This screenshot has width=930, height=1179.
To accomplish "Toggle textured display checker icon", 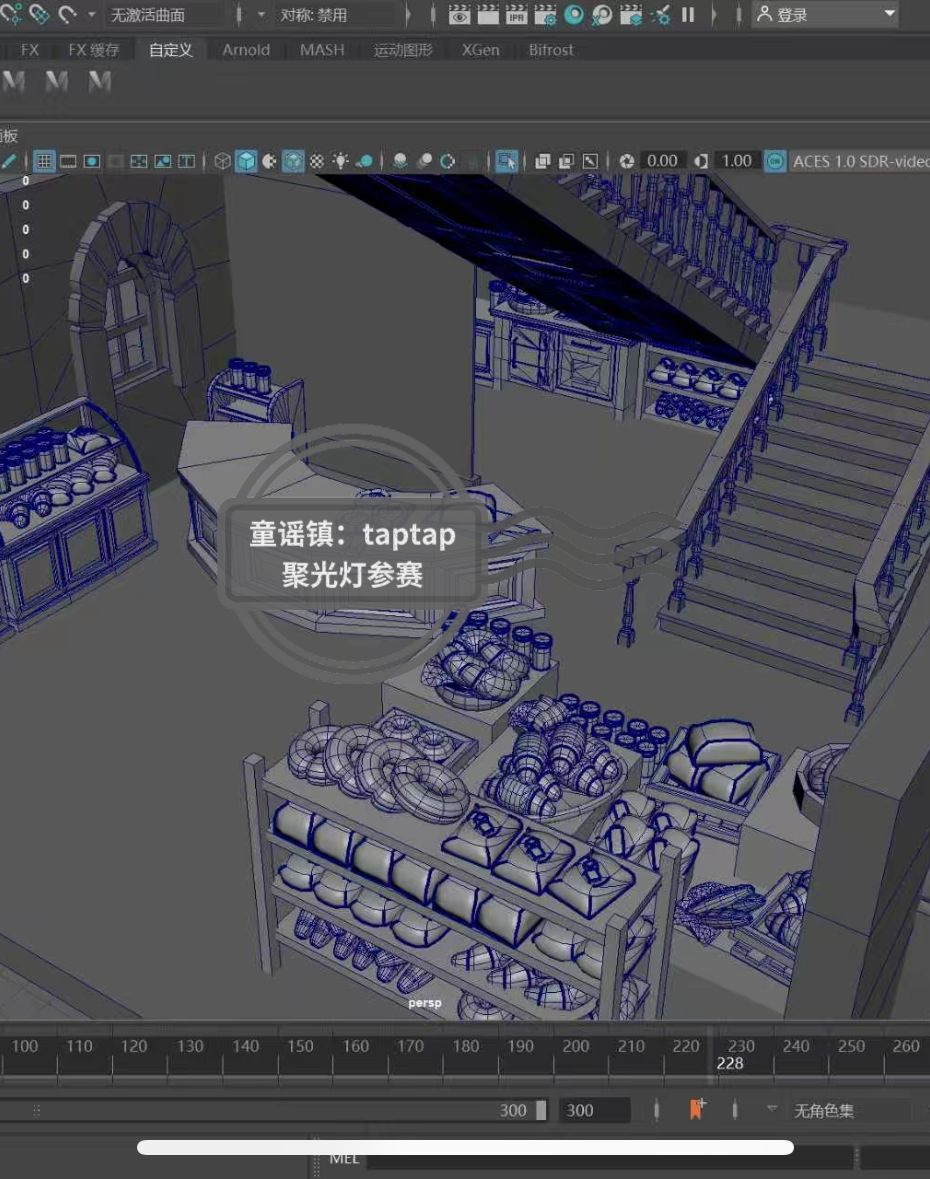I will coord(317,161).
